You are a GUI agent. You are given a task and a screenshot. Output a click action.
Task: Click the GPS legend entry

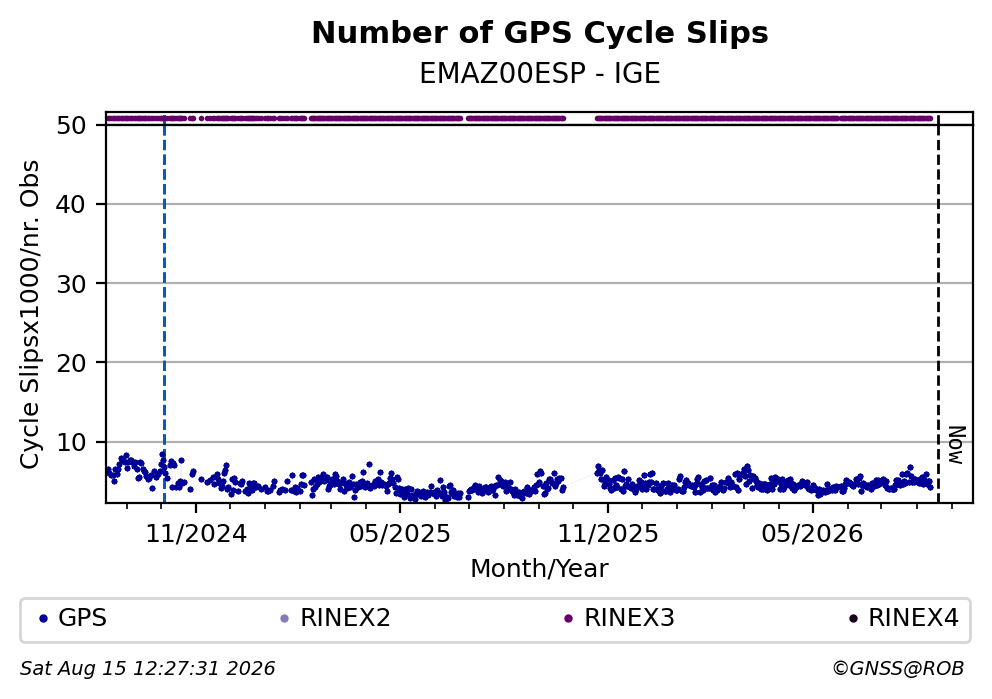pos(73,617)
